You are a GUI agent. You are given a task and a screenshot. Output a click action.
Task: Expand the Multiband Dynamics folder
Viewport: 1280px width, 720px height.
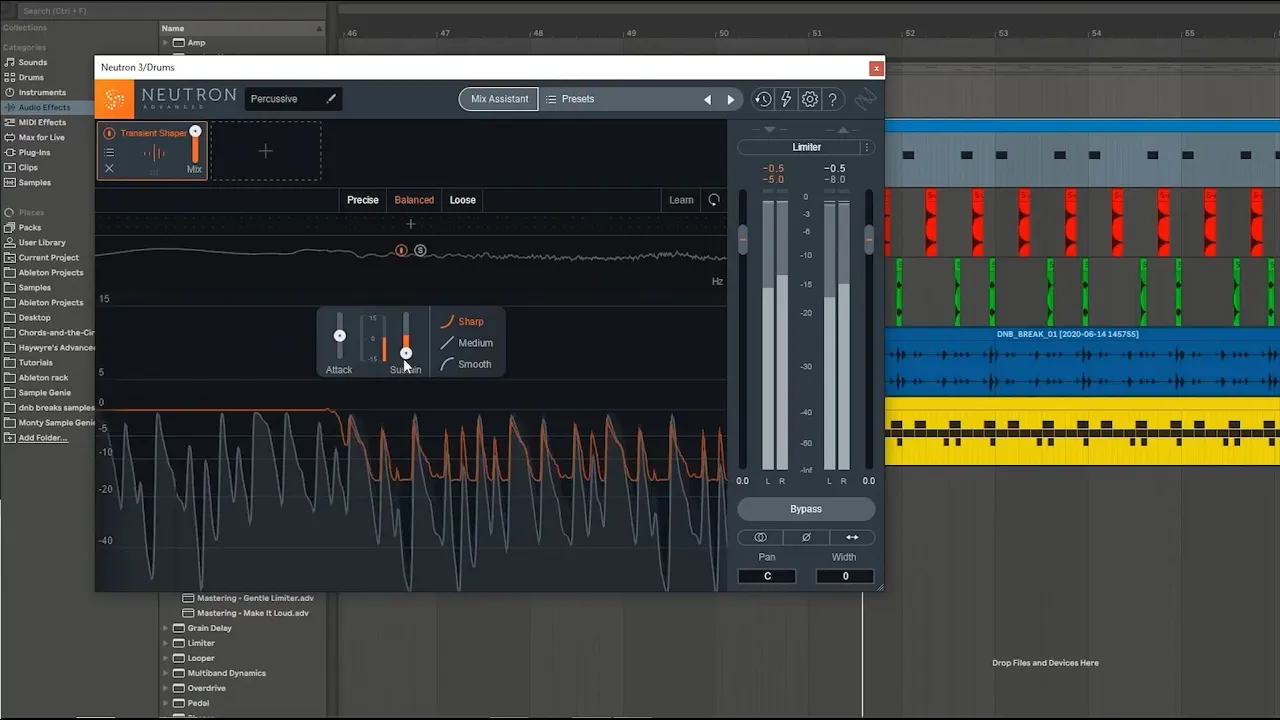pyautogui.click(x=166, y=673)
